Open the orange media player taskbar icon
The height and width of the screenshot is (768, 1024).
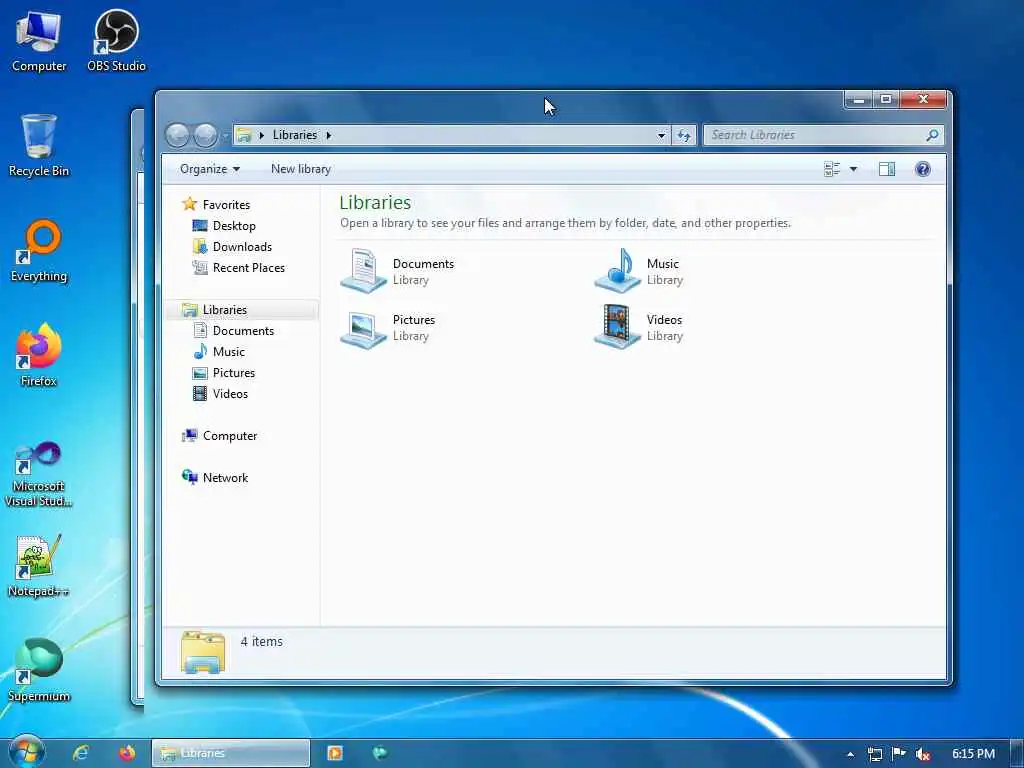[335, 753]
